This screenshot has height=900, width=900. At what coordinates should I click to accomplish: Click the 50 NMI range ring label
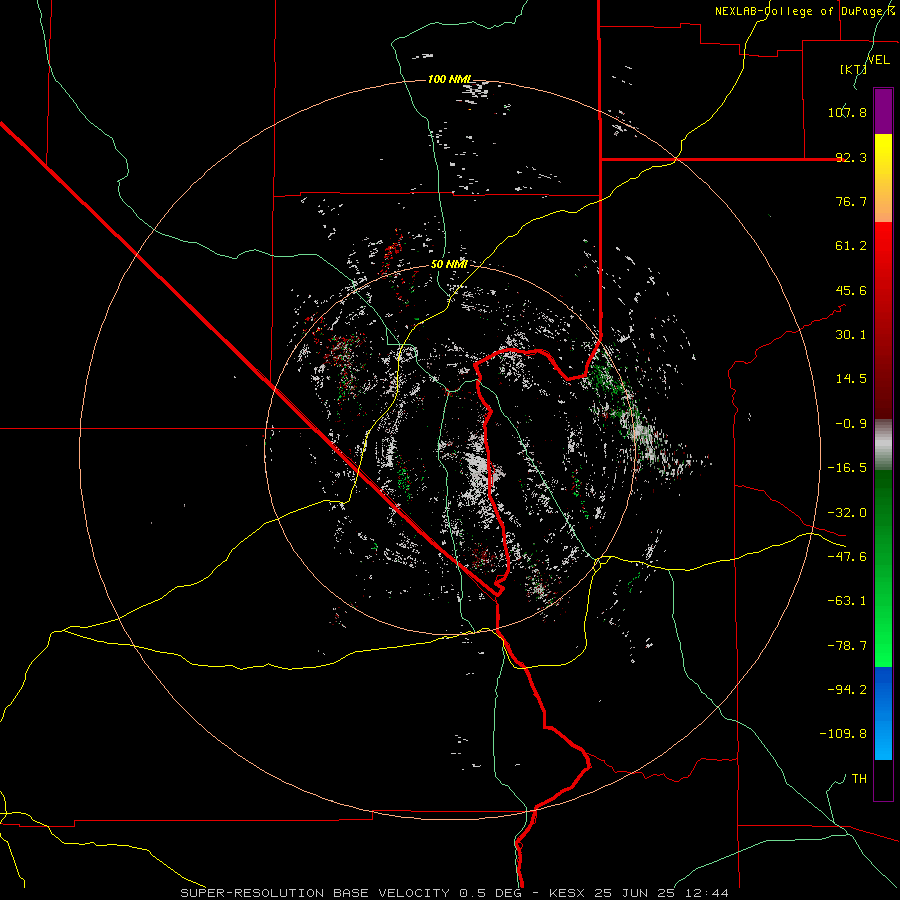point(449,264)
